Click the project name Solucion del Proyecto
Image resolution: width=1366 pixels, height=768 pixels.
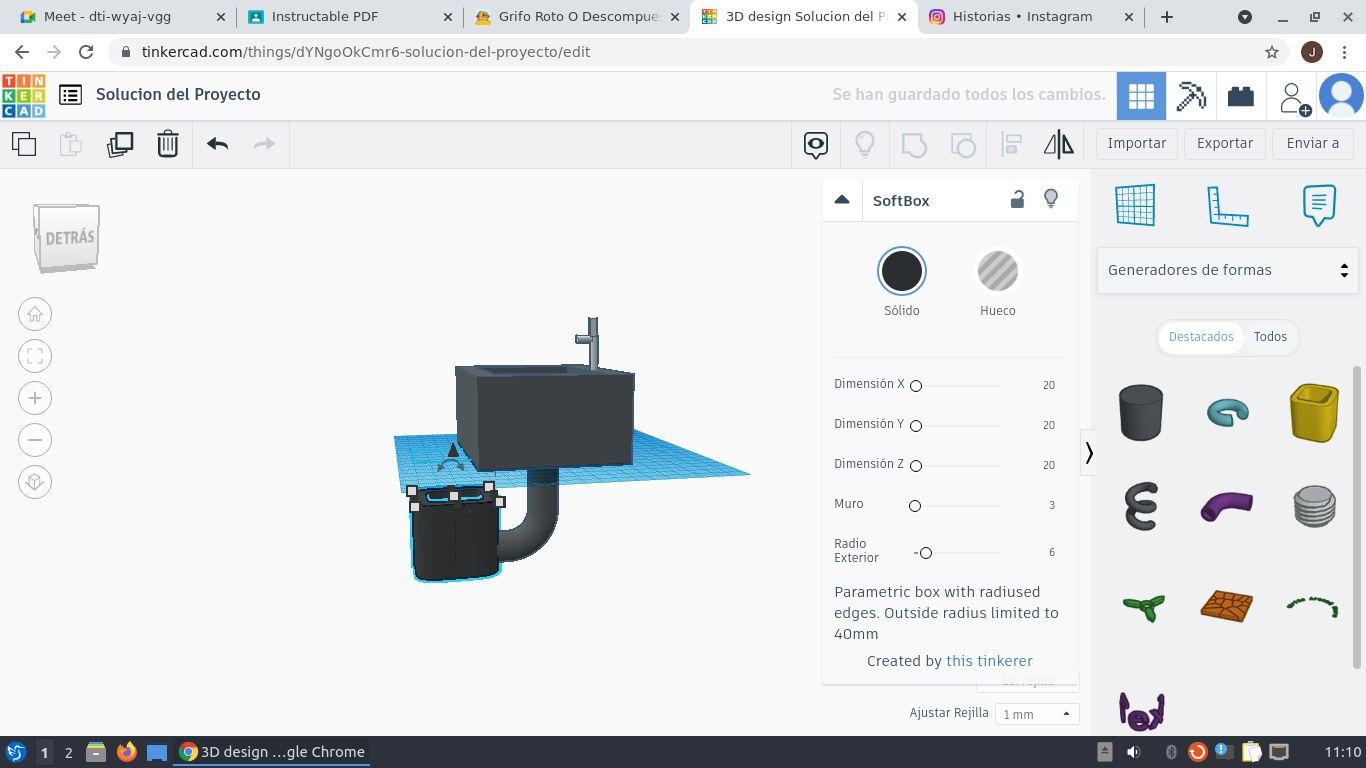(x=178, y=95)
